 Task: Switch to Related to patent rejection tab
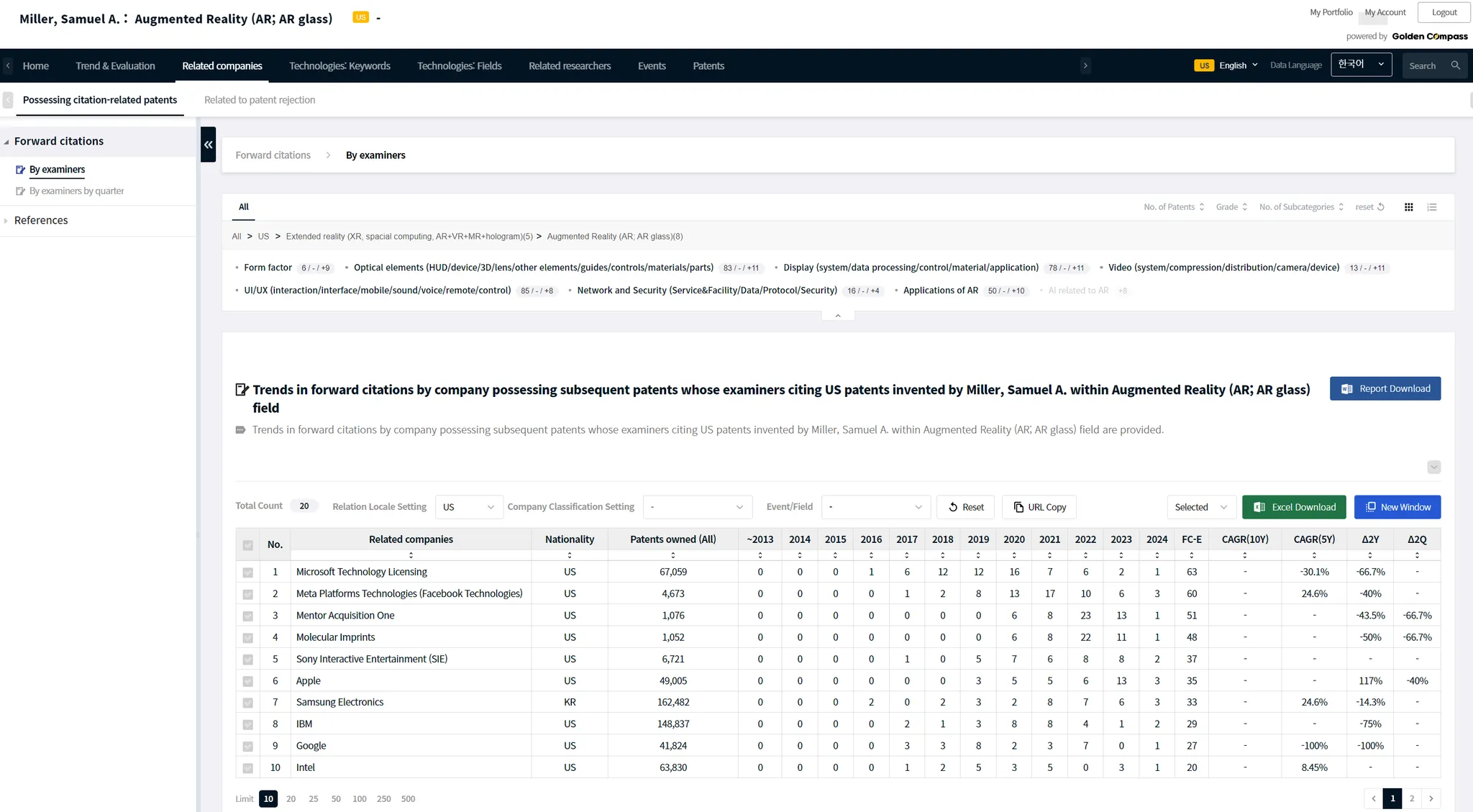pyautogui.click(x=260, y=100)
